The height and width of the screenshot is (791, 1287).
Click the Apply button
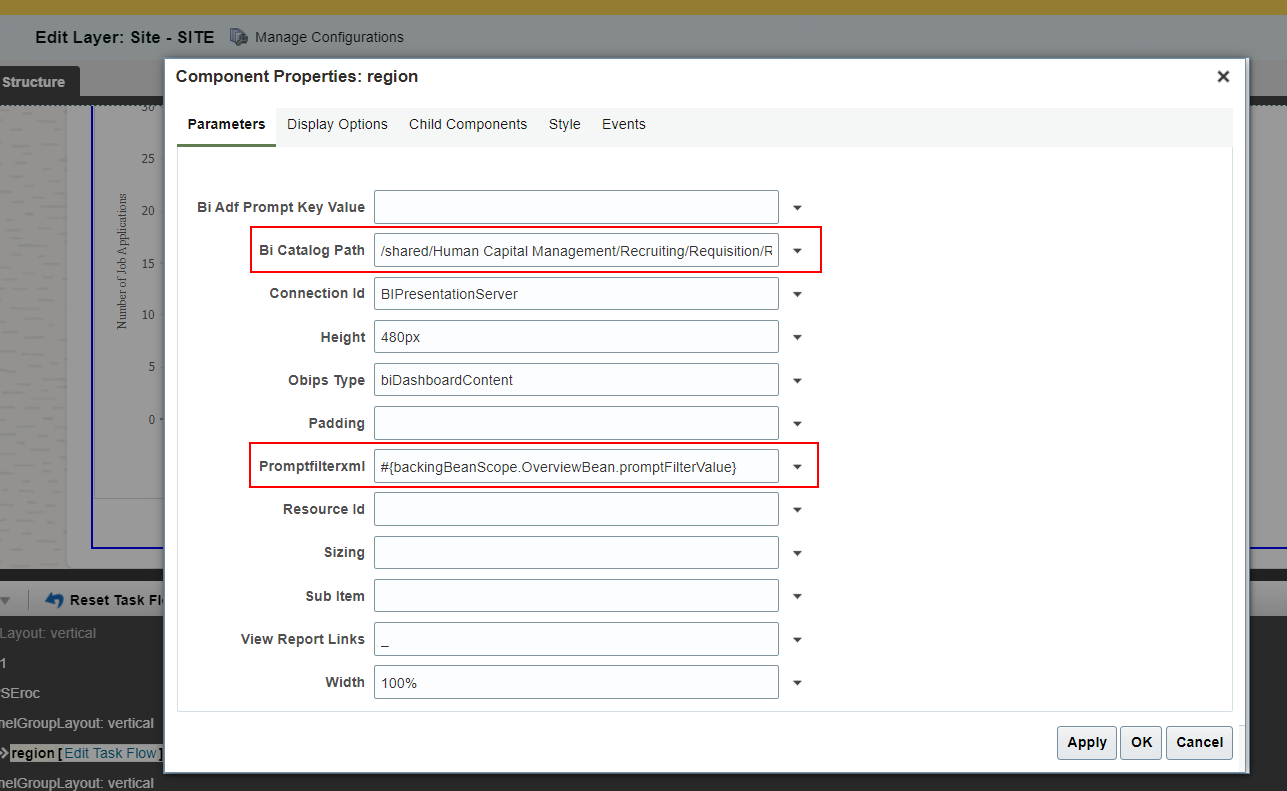pos(1086,742)
